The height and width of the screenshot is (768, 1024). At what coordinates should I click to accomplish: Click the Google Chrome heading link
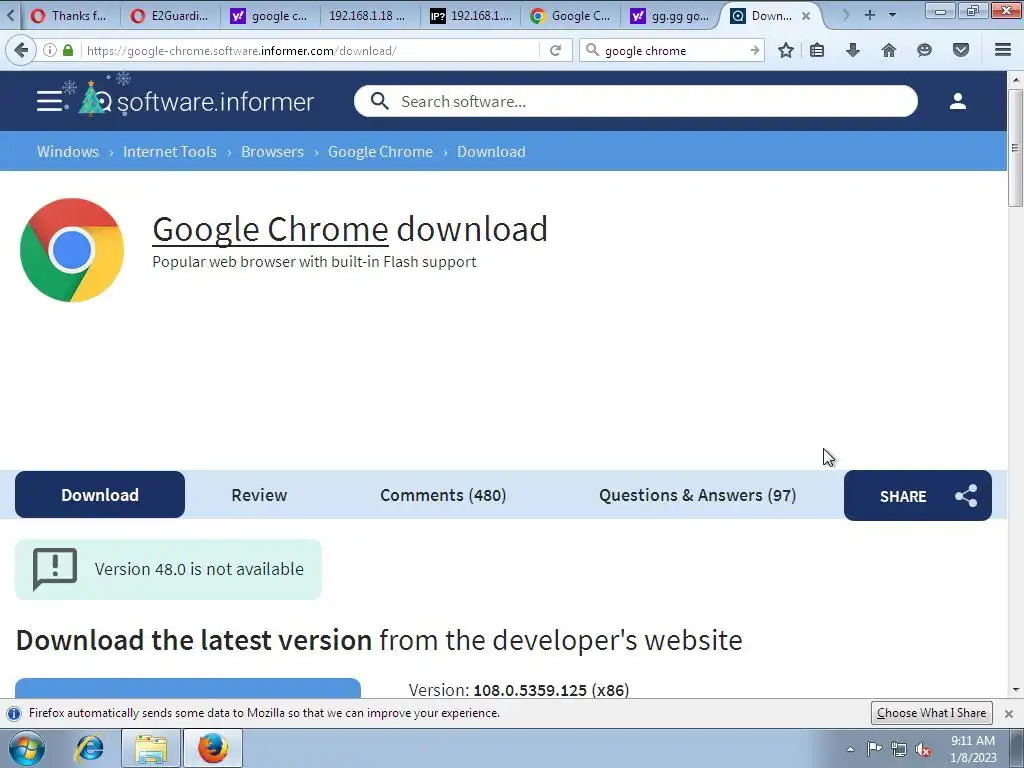270,229
